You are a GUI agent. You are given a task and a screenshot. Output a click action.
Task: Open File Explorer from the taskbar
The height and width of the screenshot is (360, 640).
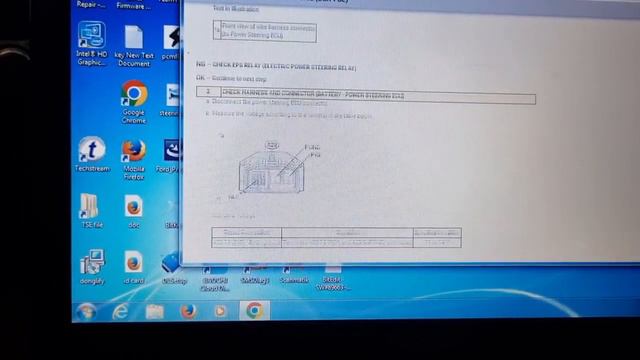(x=155, y=312)
